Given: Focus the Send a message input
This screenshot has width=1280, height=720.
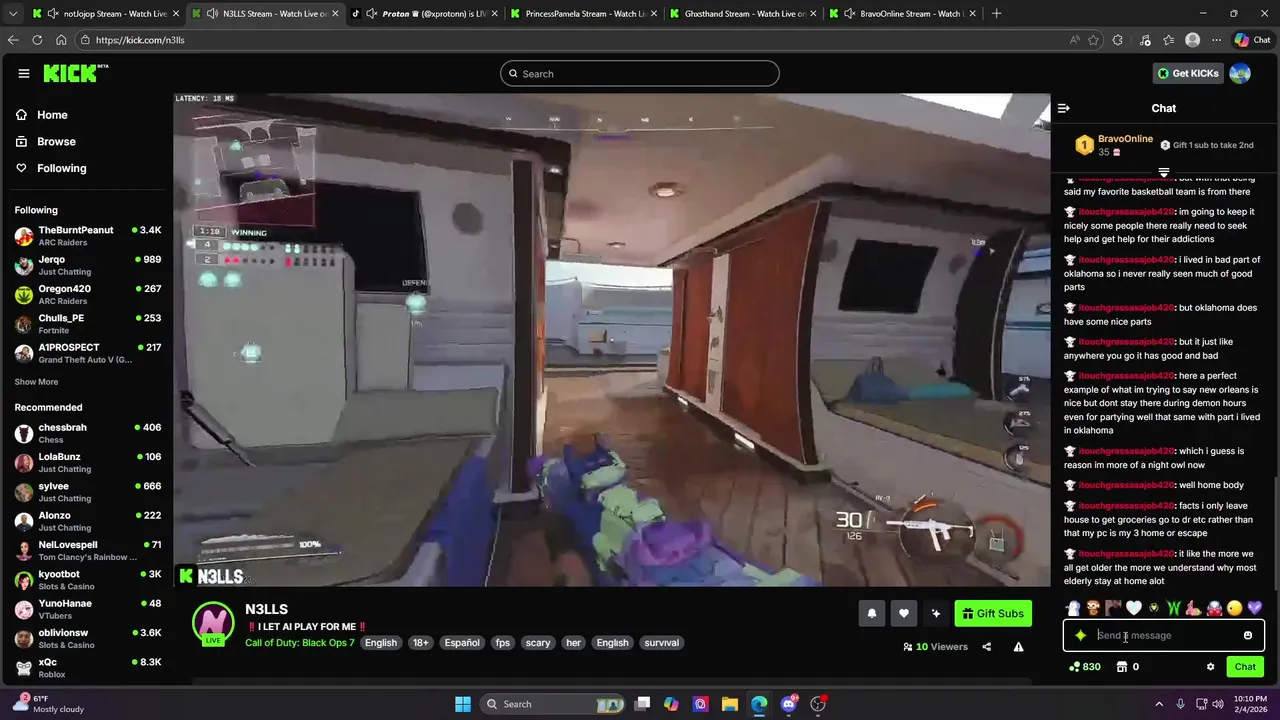Looking at the screenshot, I should pos(1164,635).
